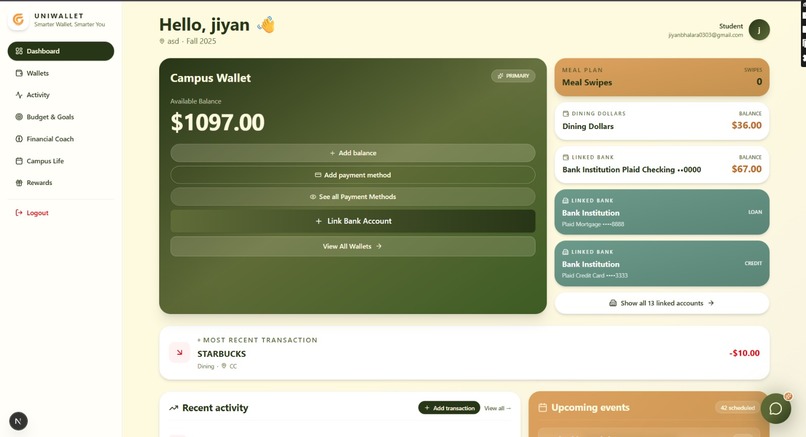This screenshot has height=437, width=806.
Task: Open Rewards page
Action: (x=61, y=183)
